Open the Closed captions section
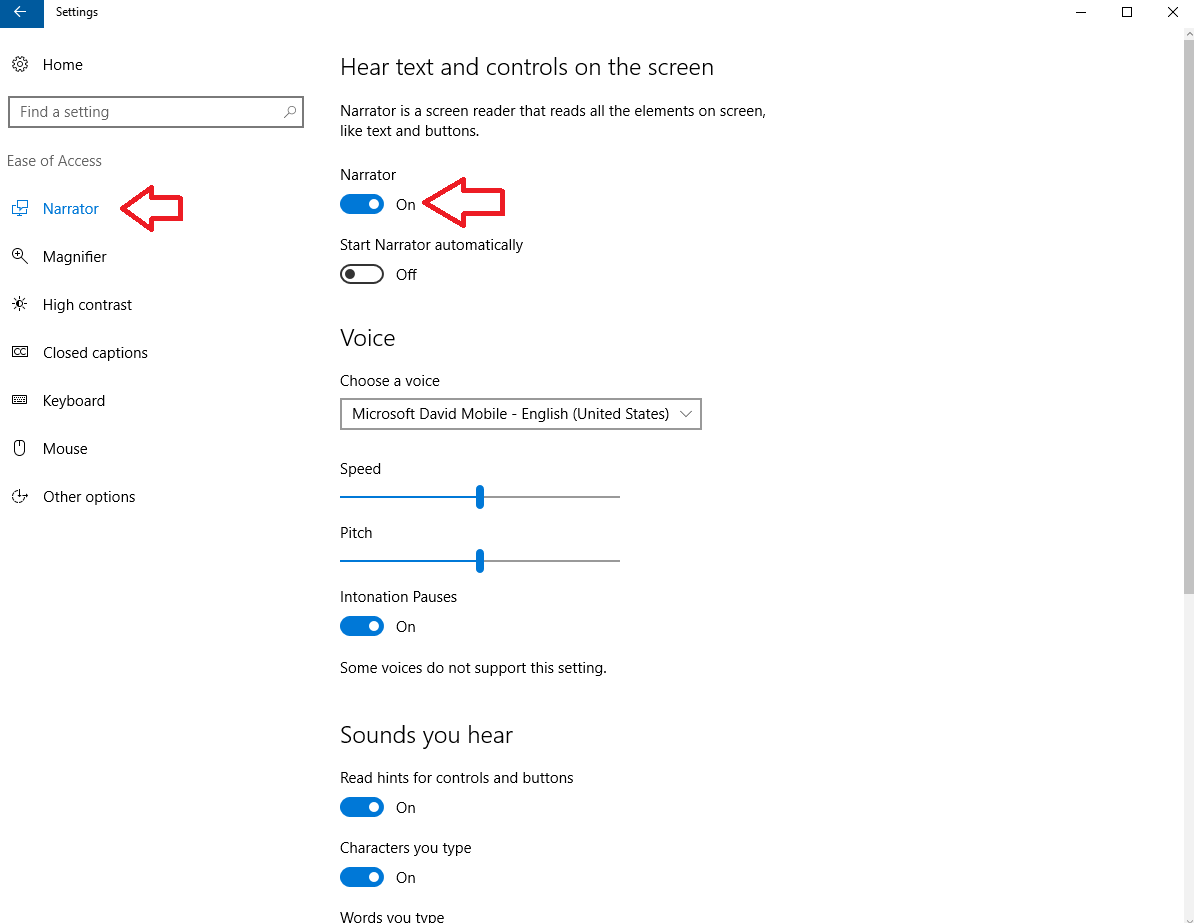 pos(95,353)
